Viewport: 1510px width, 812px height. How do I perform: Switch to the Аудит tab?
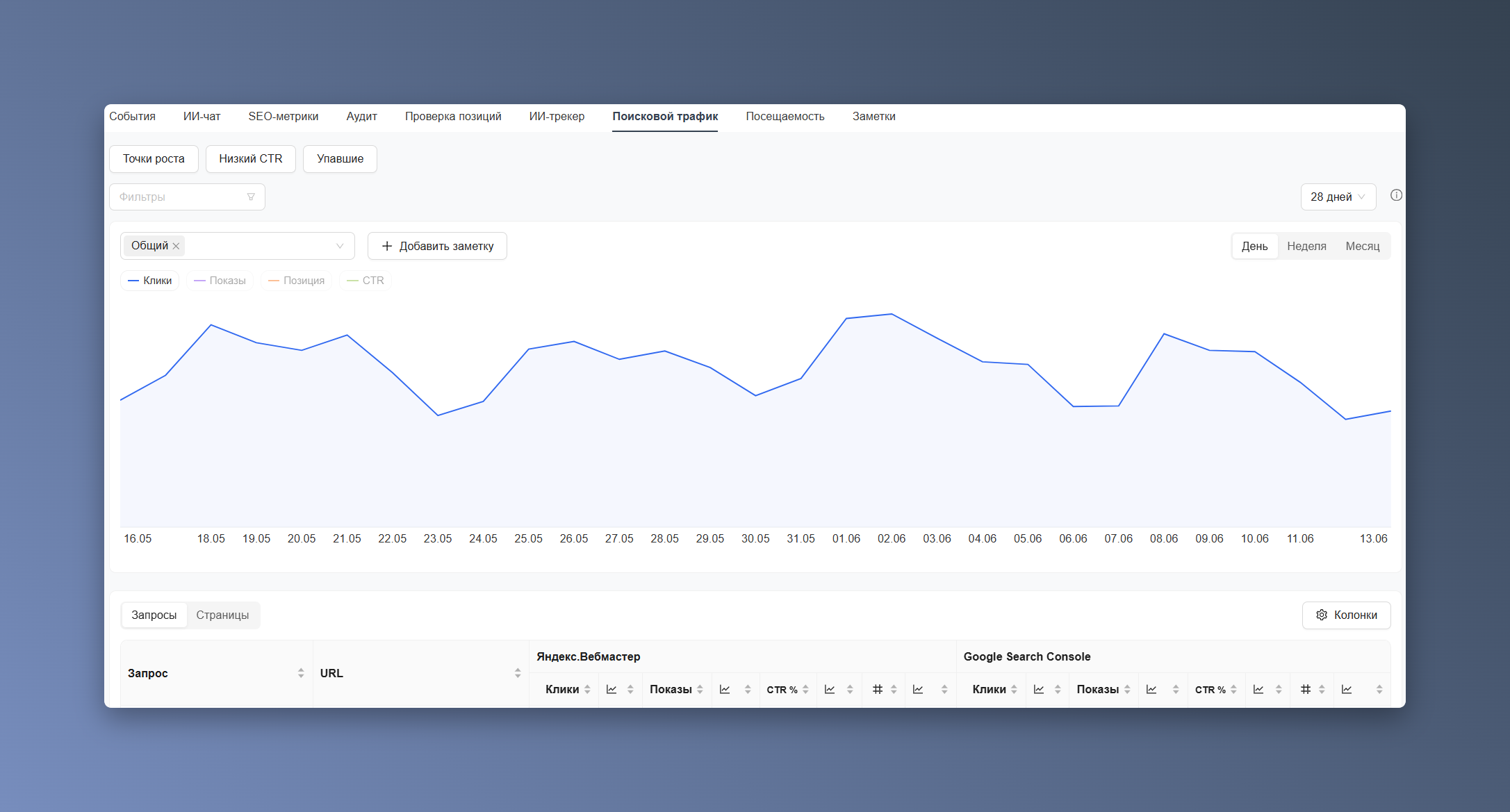[x=361, y=116]
